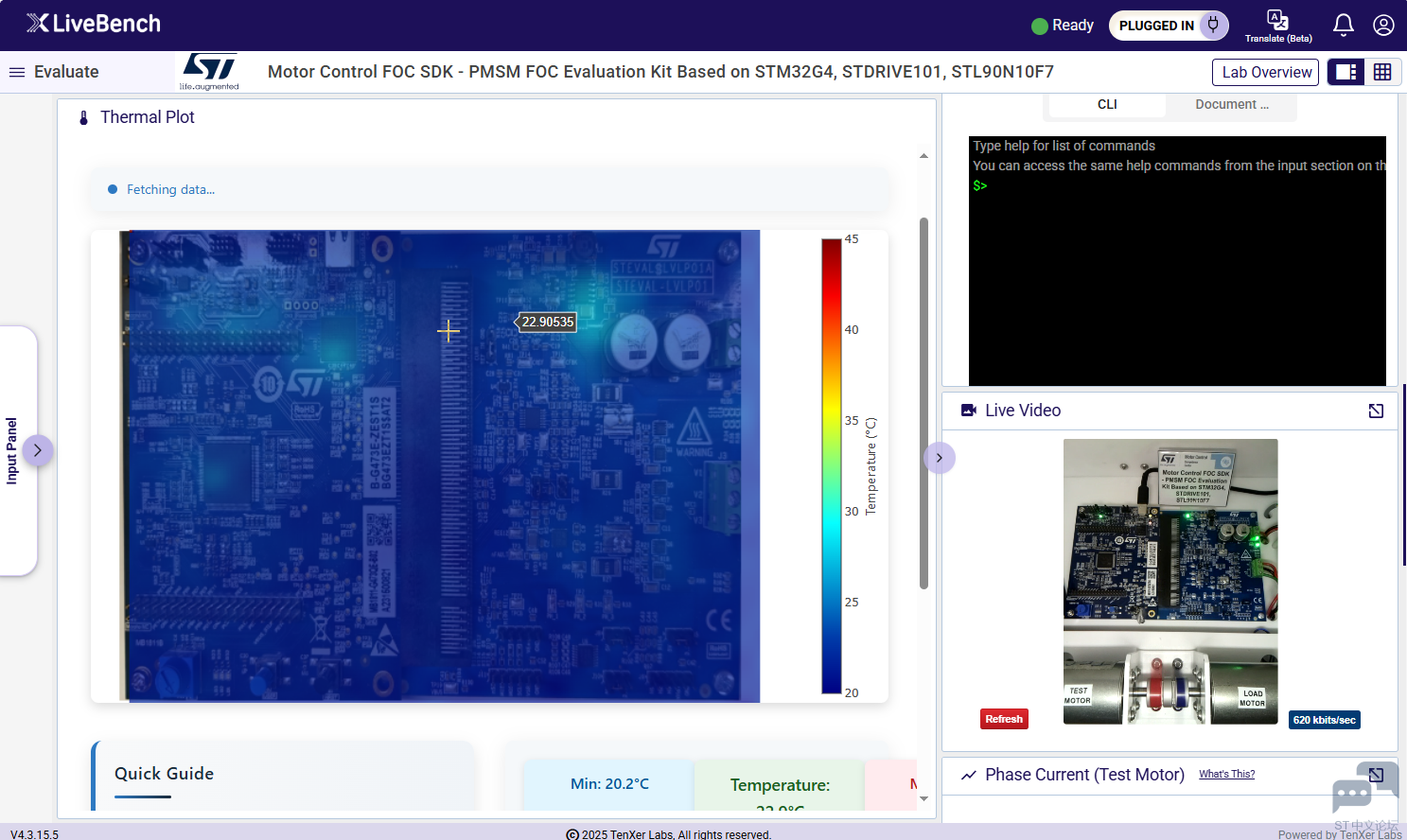This screenshot has width=1407, height=840.
Task: Click the Temperature reading card
Action: 780,786
